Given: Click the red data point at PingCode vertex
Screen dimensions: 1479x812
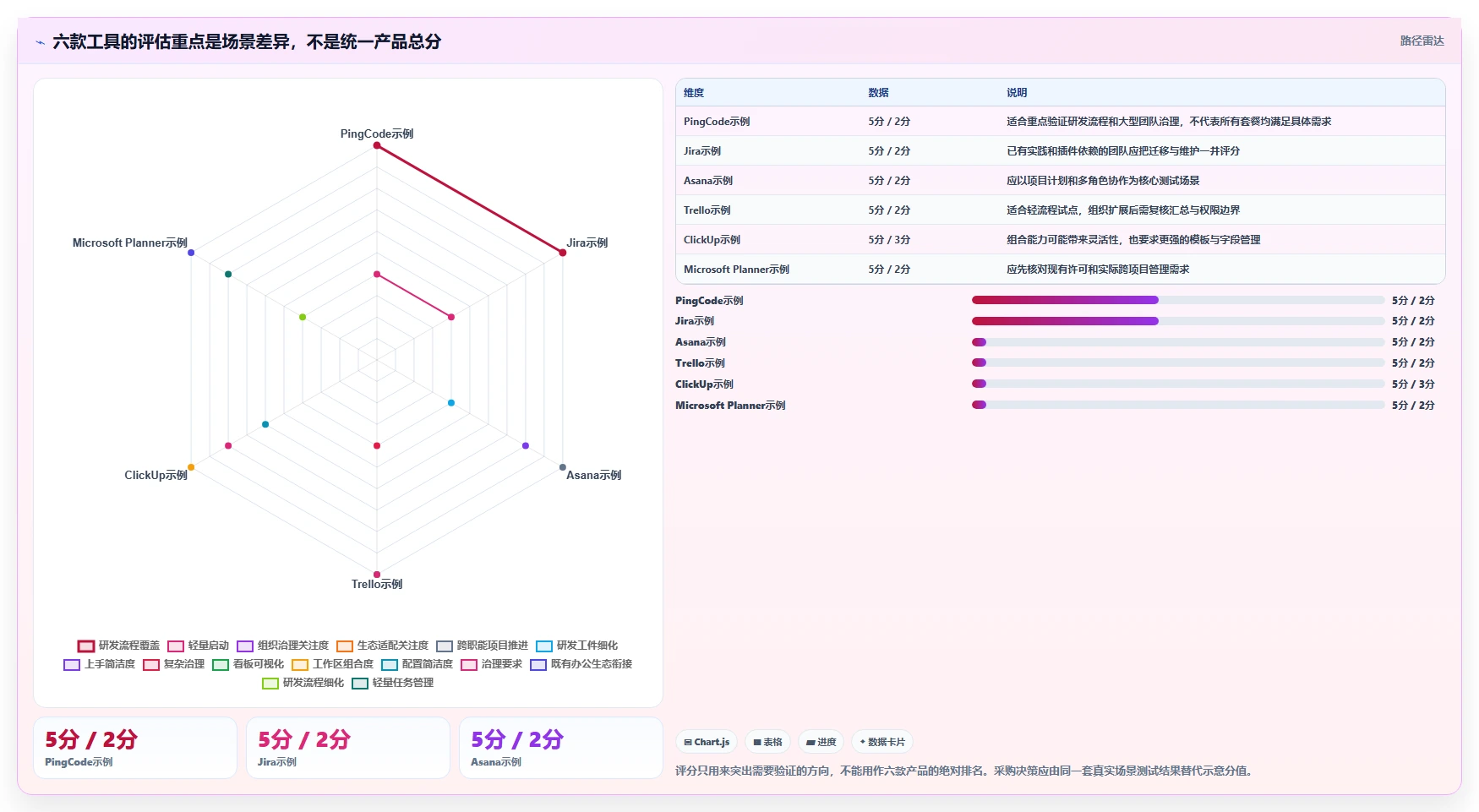Looking at the screenshot, I should point(377,145).
